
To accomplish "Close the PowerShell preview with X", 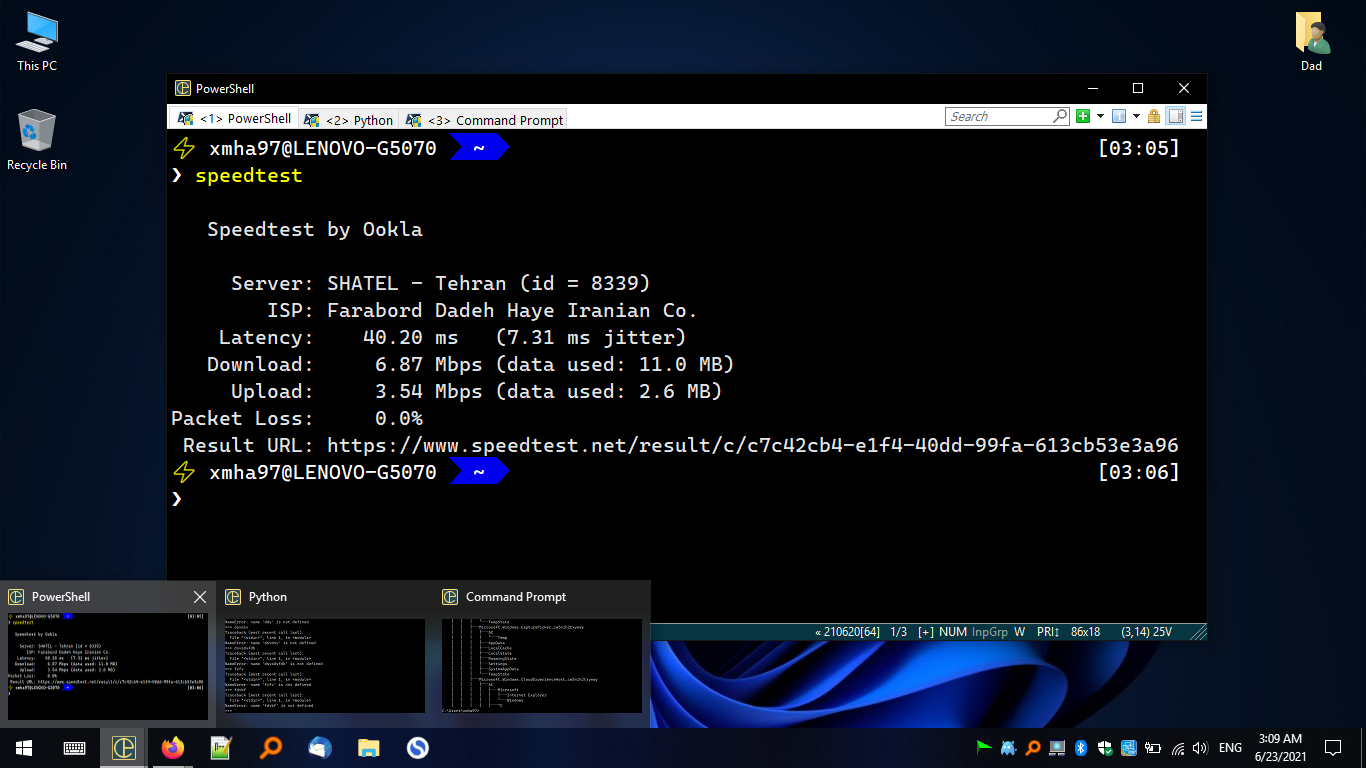I will pyautogui.click(x=200, y=597).
